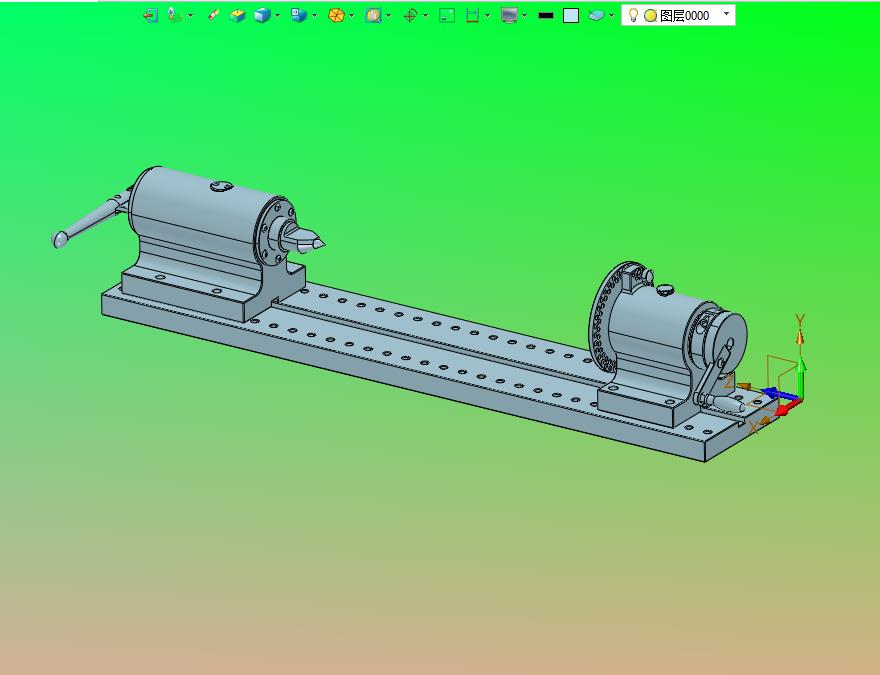Click the blue Z axis arrow of the triad
The image size is (880, 675).
(780, 393)
